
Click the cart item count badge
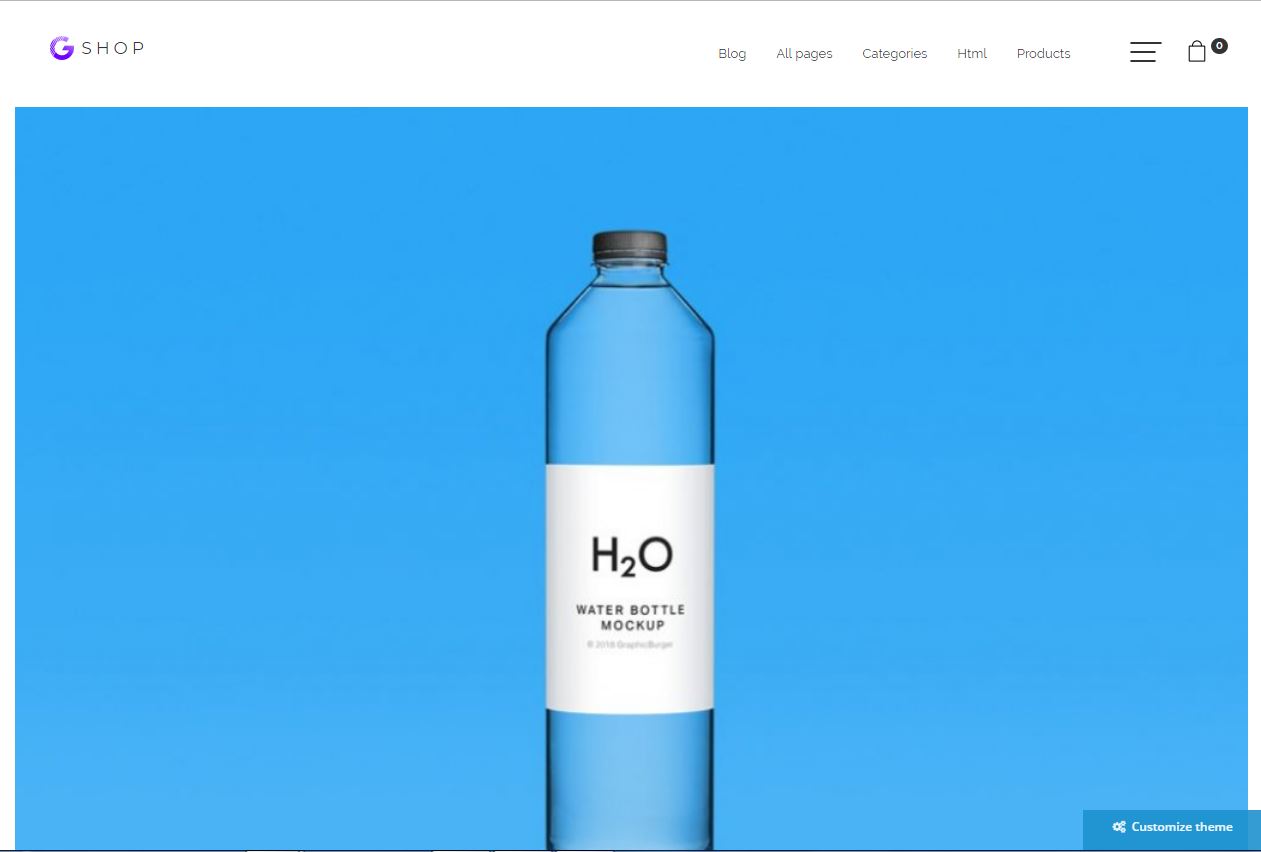(x=1219, y=46)
